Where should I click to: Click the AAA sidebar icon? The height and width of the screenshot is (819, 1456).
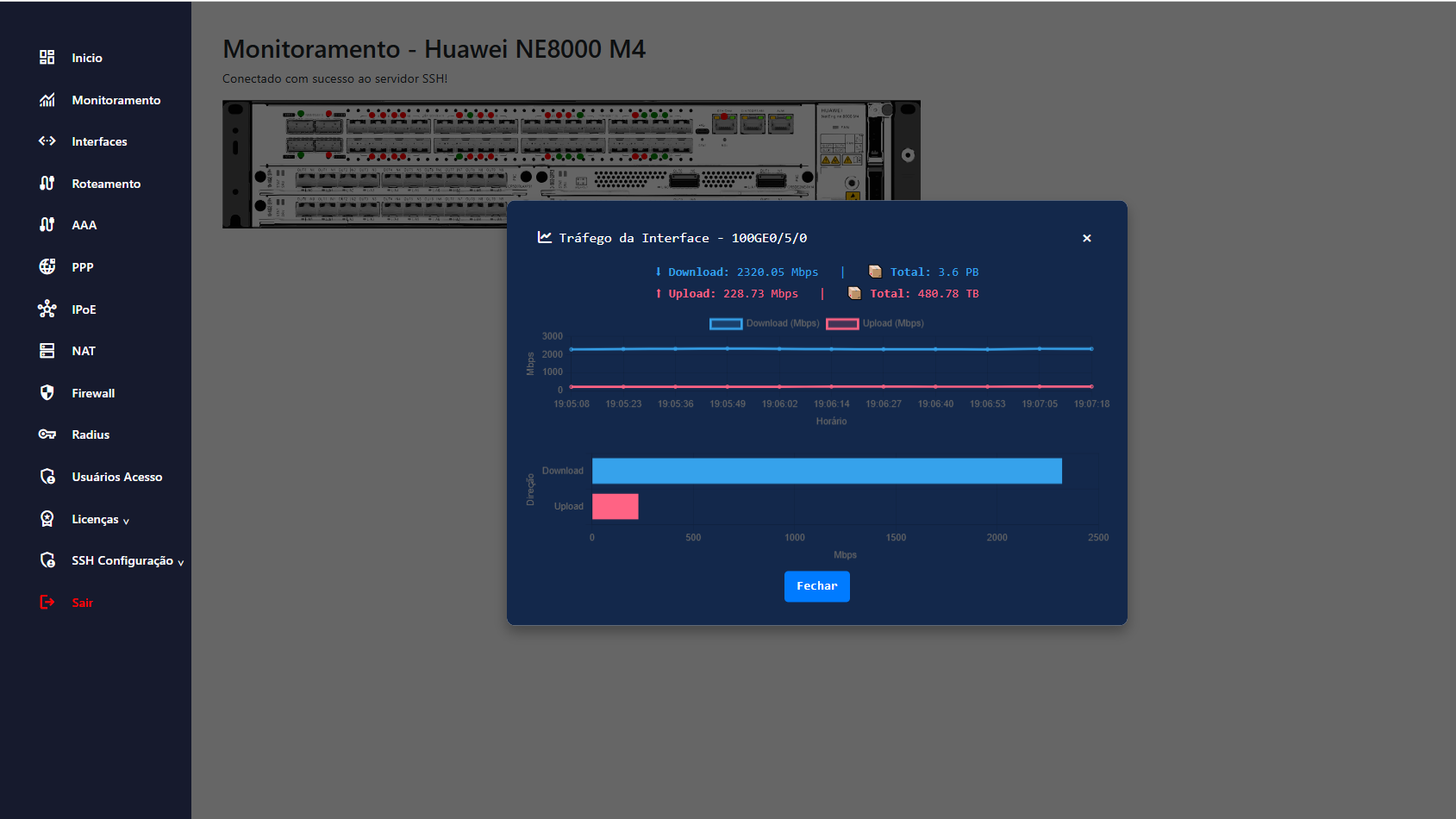click(47, 225)
